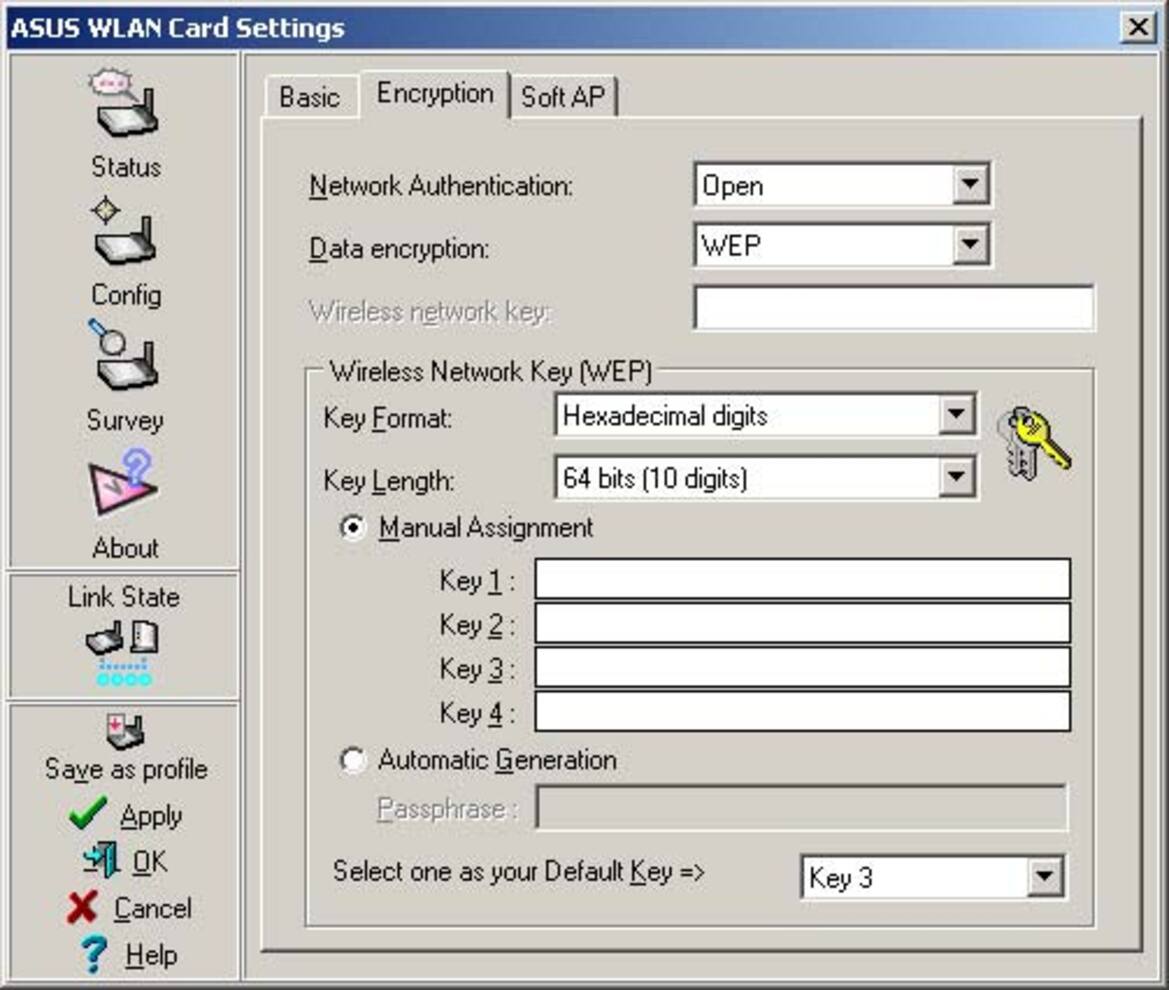Close the ASUS WLAN Card Settings window
Viewport: 1169px width, 990px height.
click(x=1138, y=28)
